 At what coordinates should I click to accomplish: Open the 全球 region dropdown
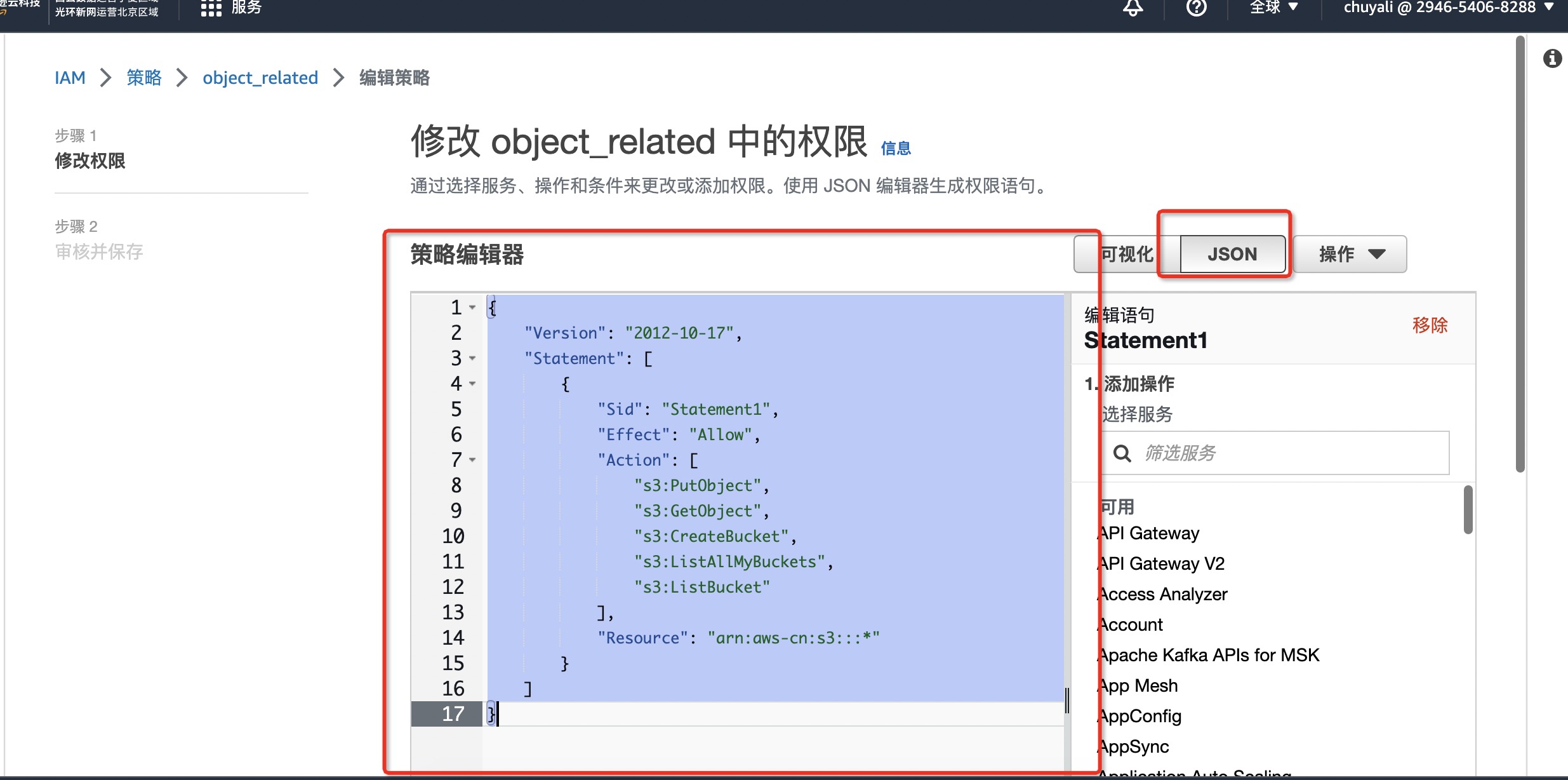click(1274, 7)
